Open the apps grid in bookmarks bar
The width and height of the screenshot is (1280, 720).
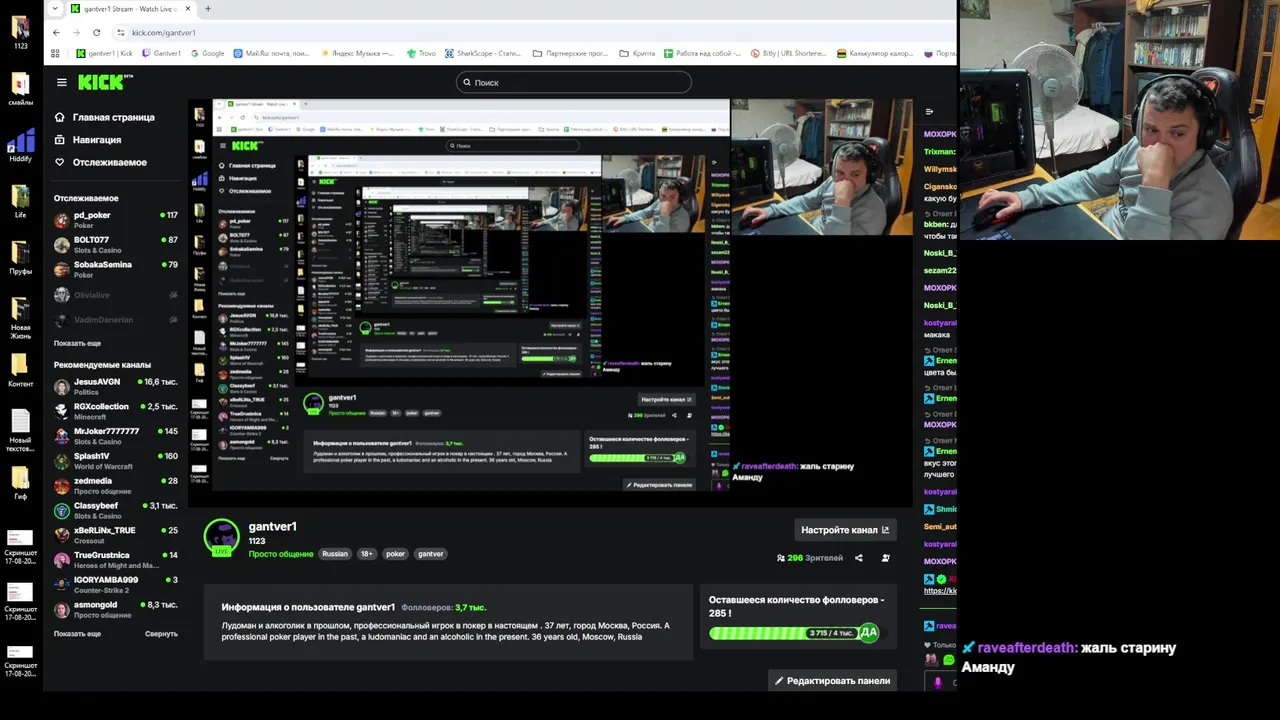click(x=56, y=53)
